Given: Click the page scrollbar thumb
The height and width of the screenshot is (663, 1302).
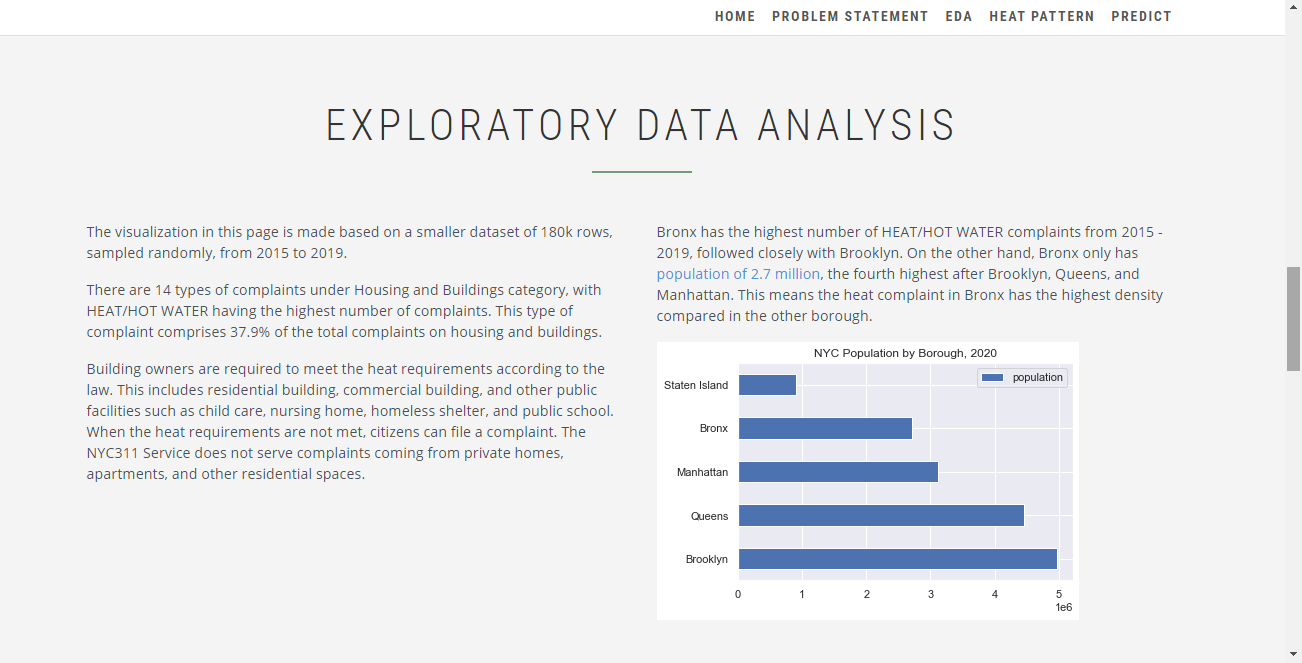Looking at the screenshot, I should (x=1293, y=319).
